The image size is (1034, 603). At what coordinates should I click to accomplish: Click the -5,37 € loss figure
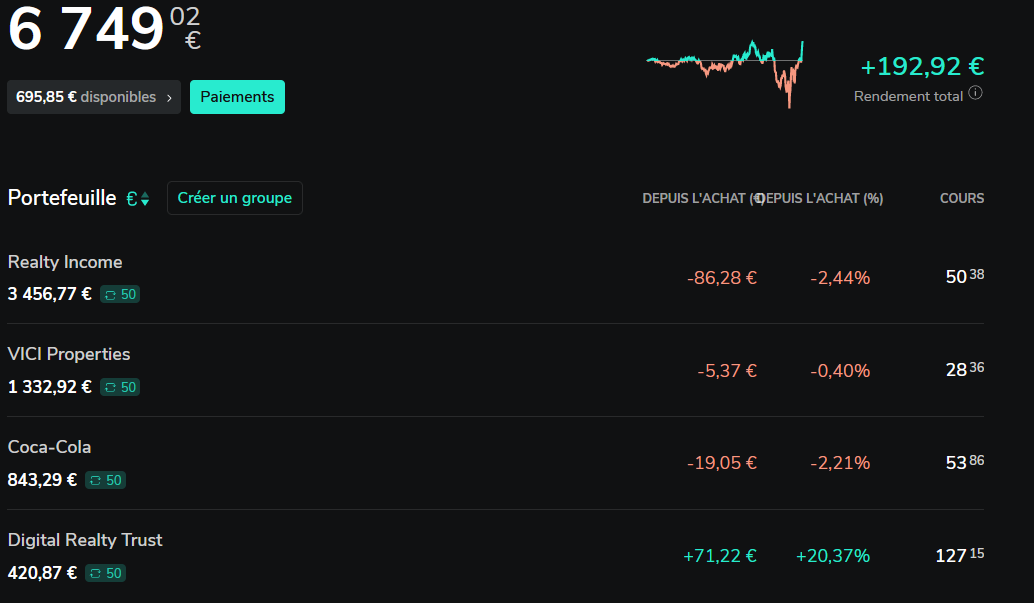pos(727,371)
